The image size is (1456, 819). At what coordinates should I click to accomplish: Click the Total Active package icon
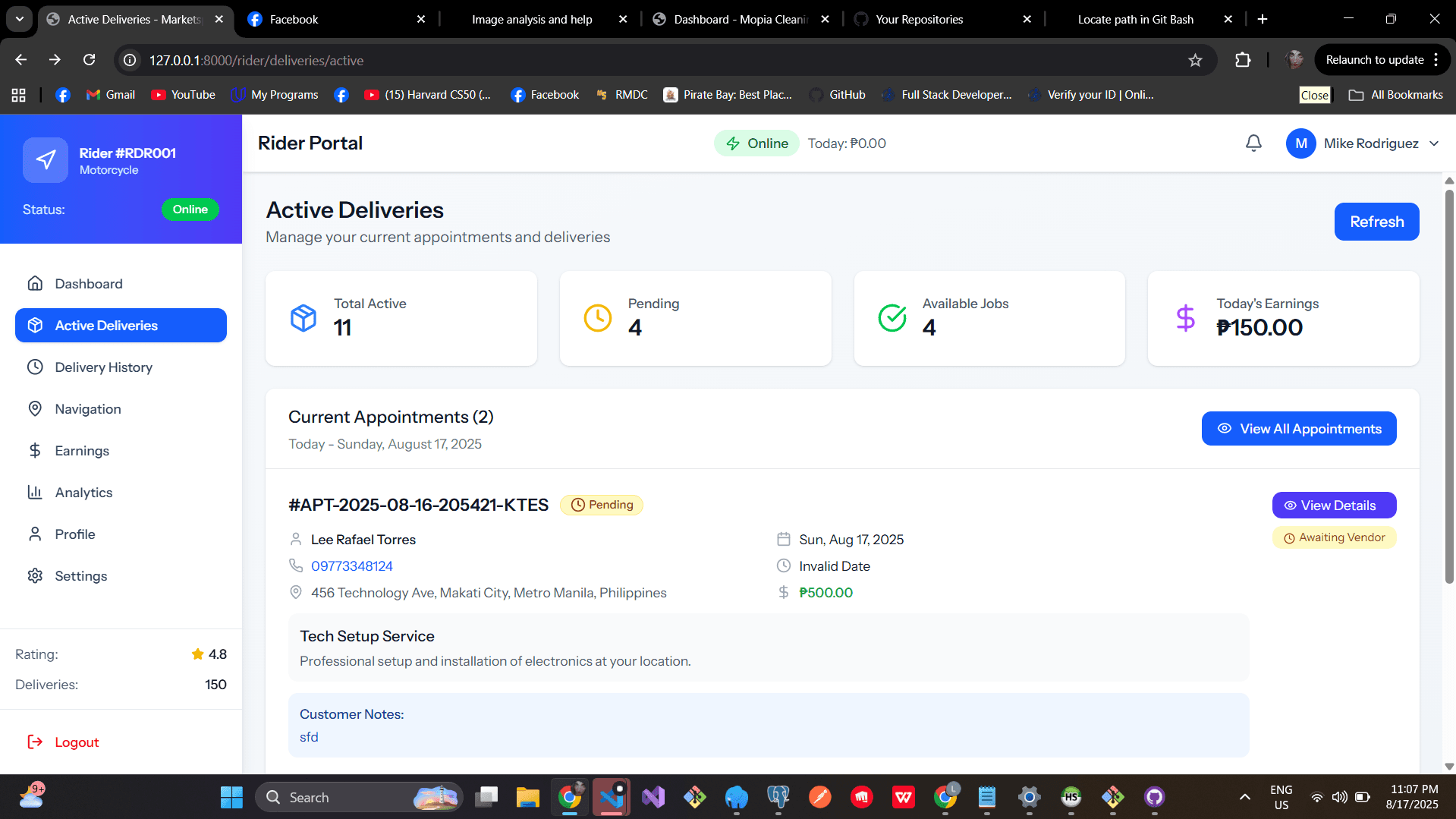[303, 318]
